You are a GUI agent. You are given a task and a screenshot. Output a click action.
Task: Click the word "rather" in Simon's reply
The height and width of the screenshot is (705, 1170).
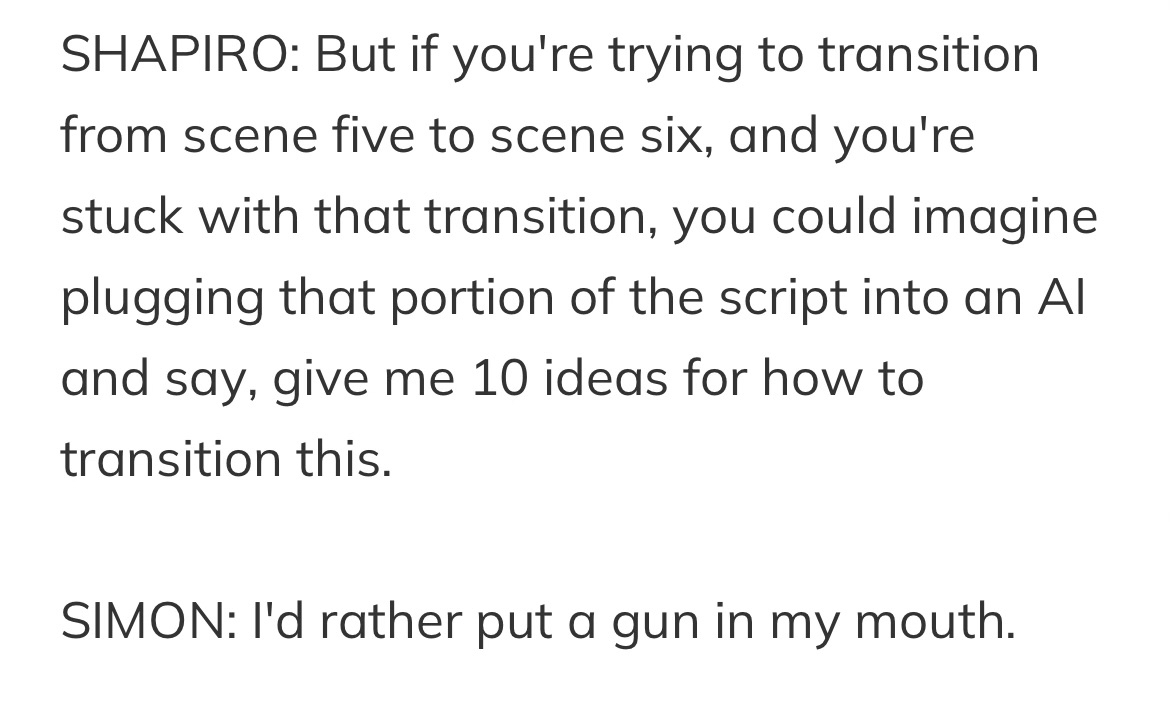click(385, 621)
